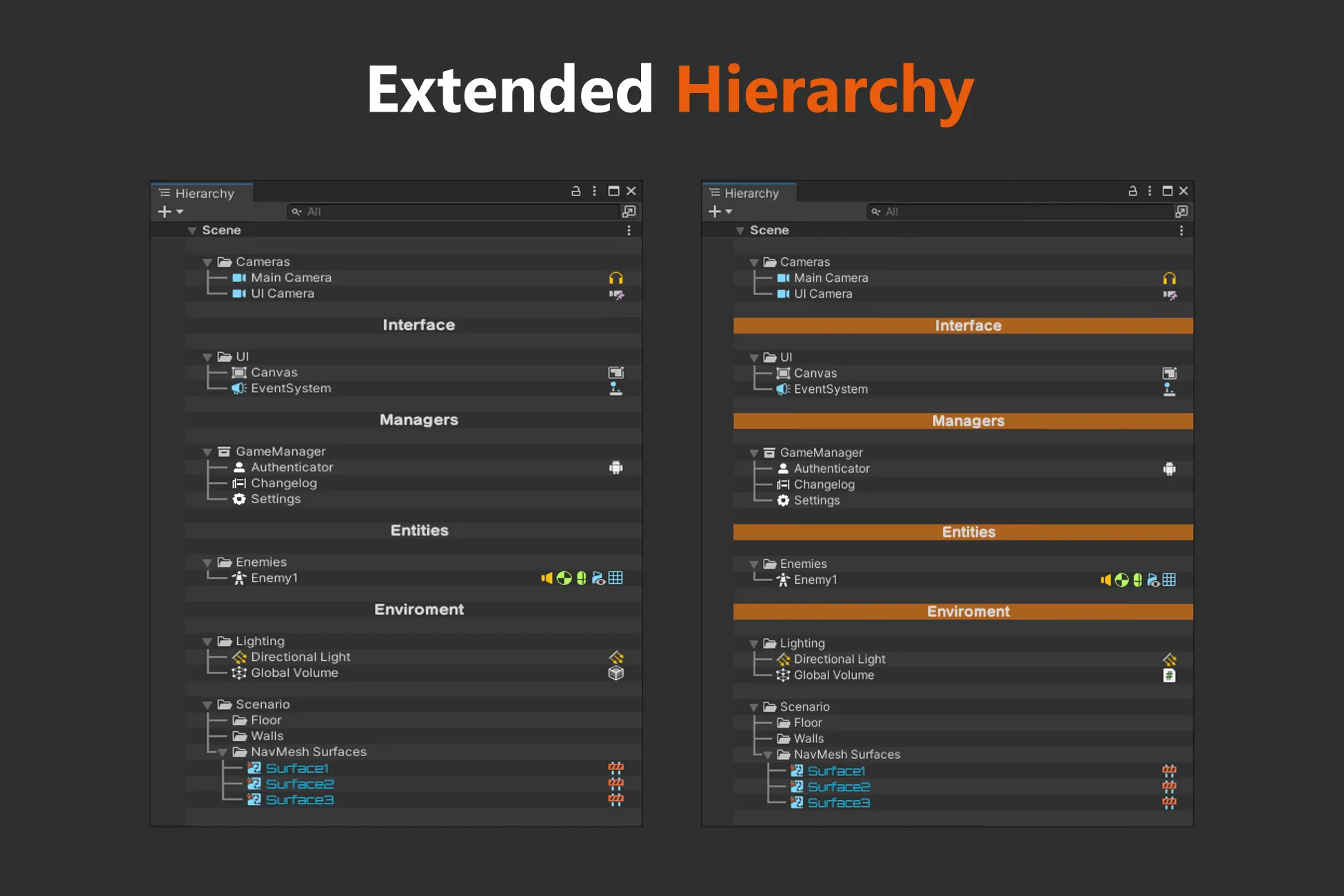Collapse NavMesh Surfaces folder in right panel

point(767,755)
